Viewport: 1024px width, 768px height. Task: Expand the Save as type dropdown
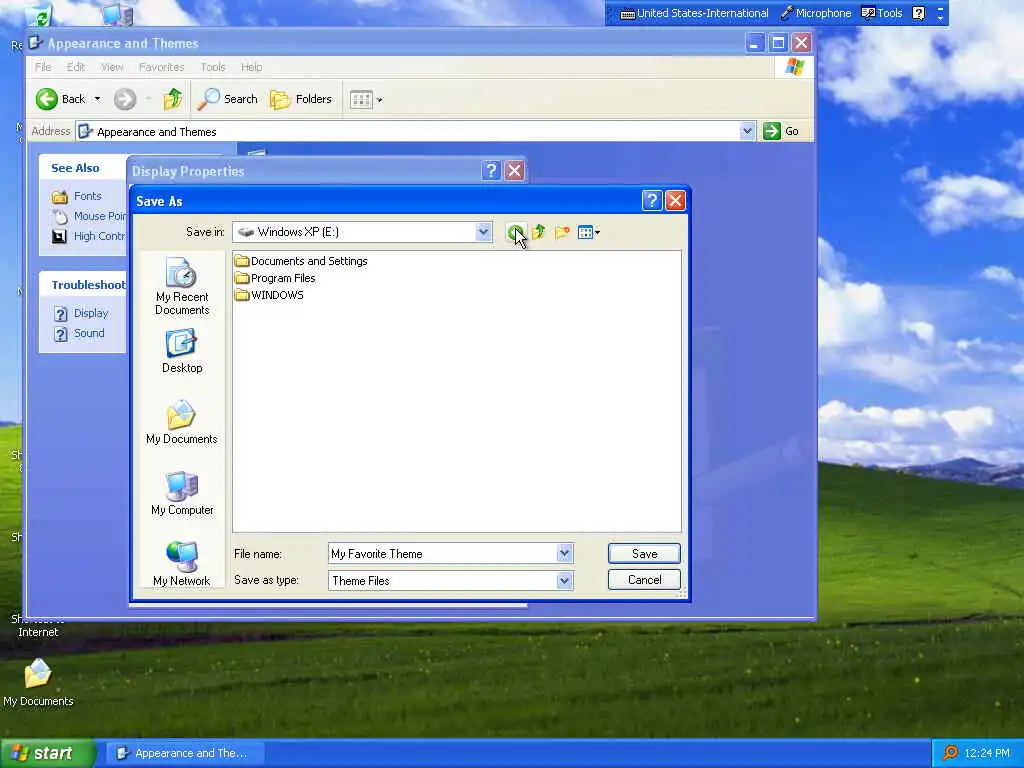(x=565, y=581)
